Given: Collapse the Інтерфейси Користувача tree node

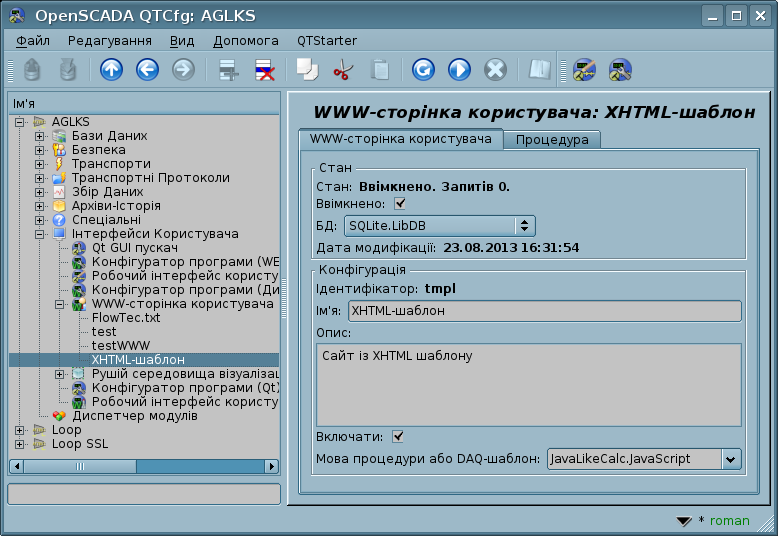Looking at the screenshot, I should click(x=39, y=234).
